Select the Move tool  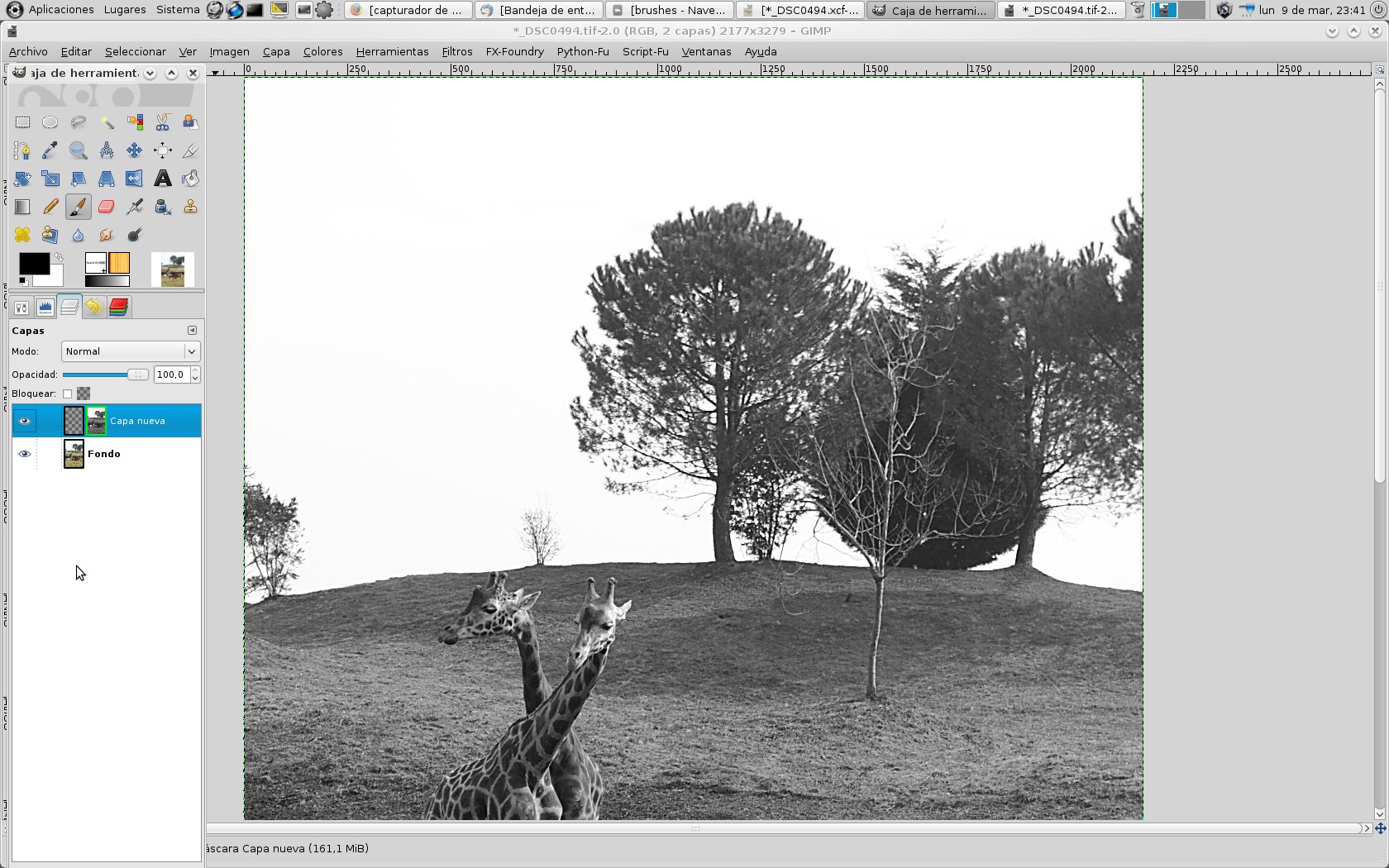135,150
